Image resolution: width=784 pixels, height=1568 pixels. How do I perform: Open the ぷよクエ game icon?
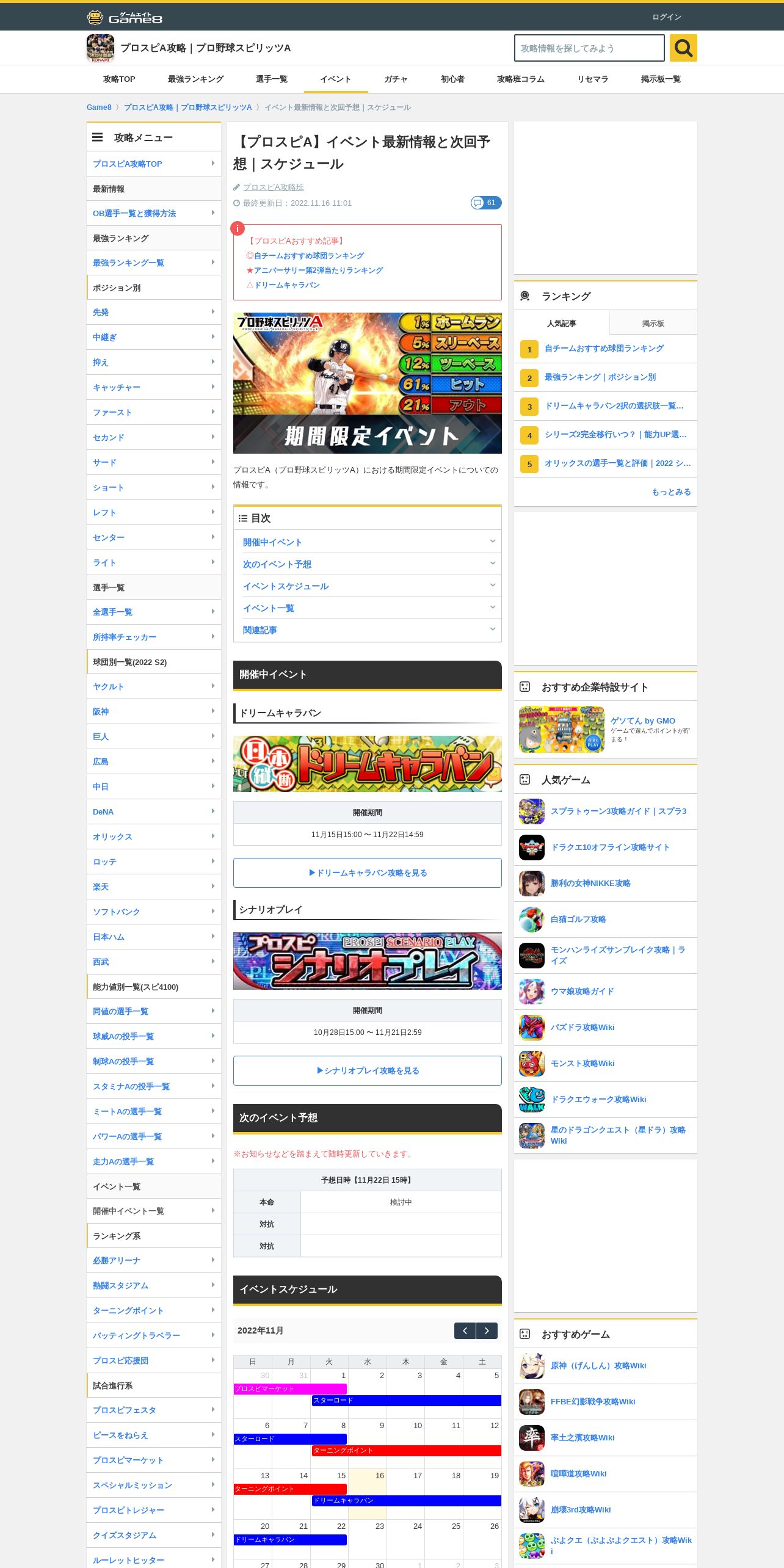point(531,1546)
